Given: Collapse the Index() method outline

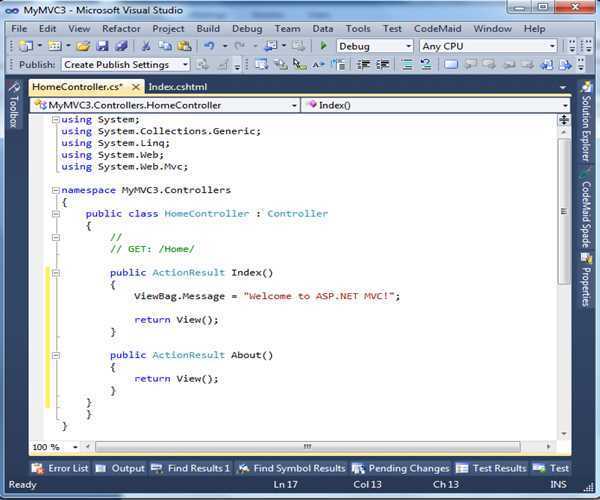Looking at the screenshot, I should point(54,272).
